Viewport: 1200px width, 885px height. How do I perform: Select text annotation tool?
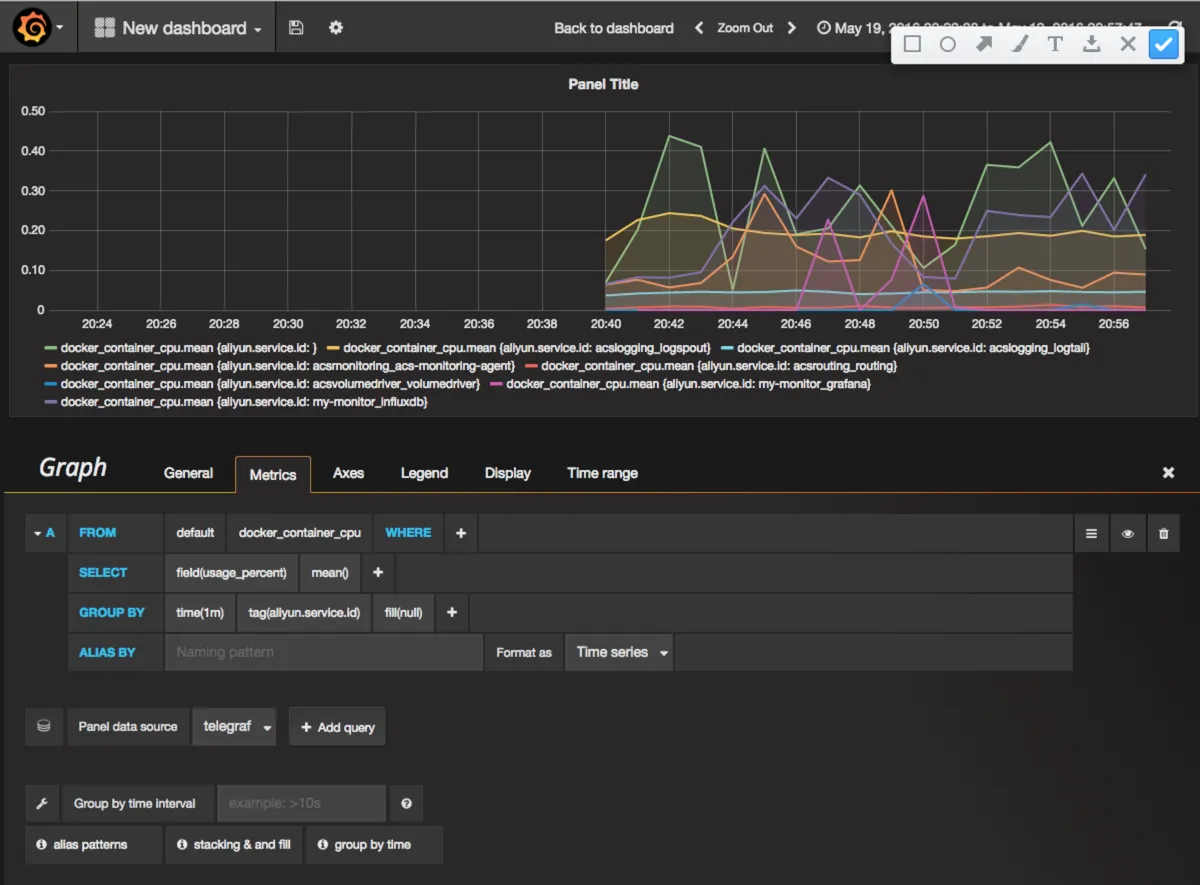pyautogui.click(x=1055, y=44)
